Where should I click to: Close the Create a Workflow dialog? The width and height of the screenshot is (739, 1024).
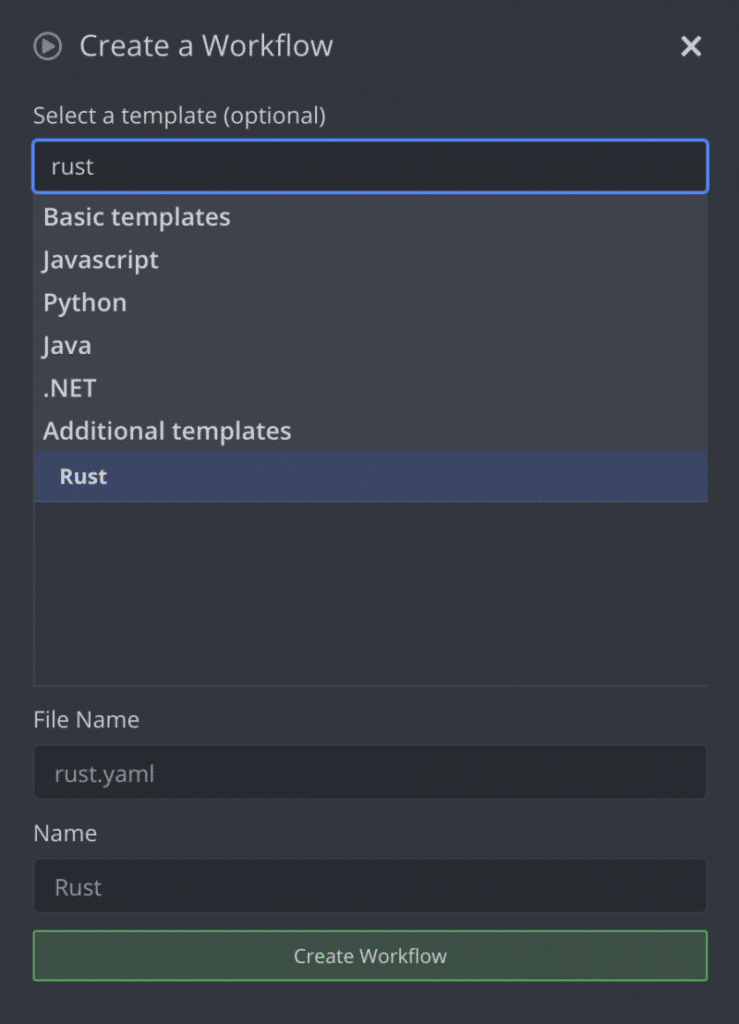pos(691,46)
